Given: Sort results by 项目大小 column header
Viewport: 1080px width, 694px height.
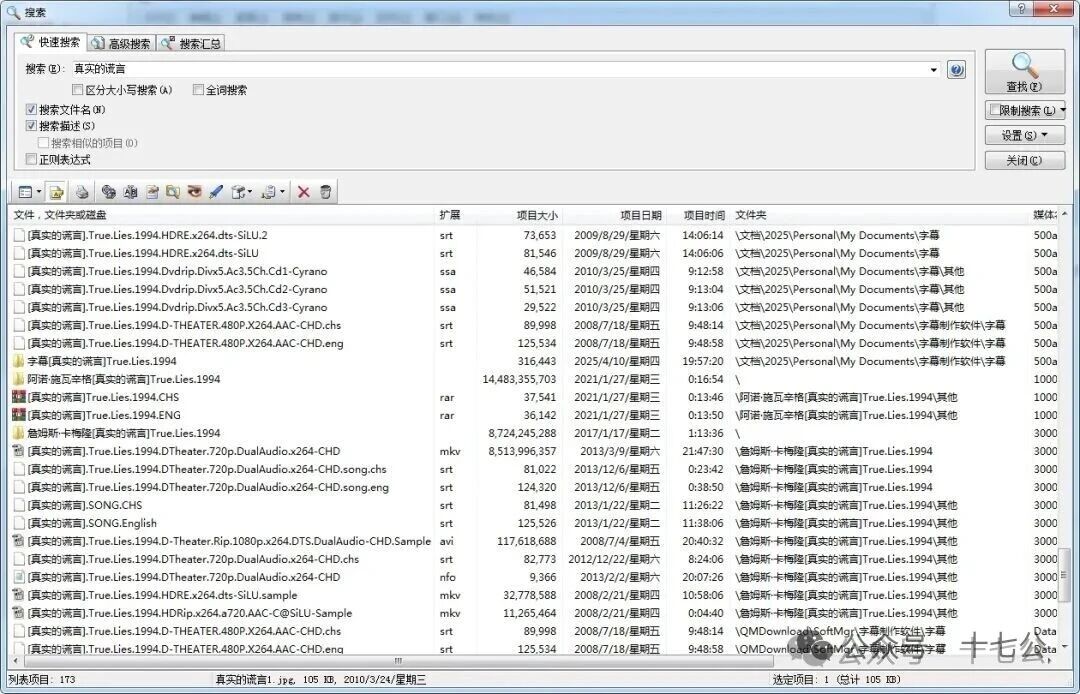Looking at the screenshot, I should click(537, 215).
